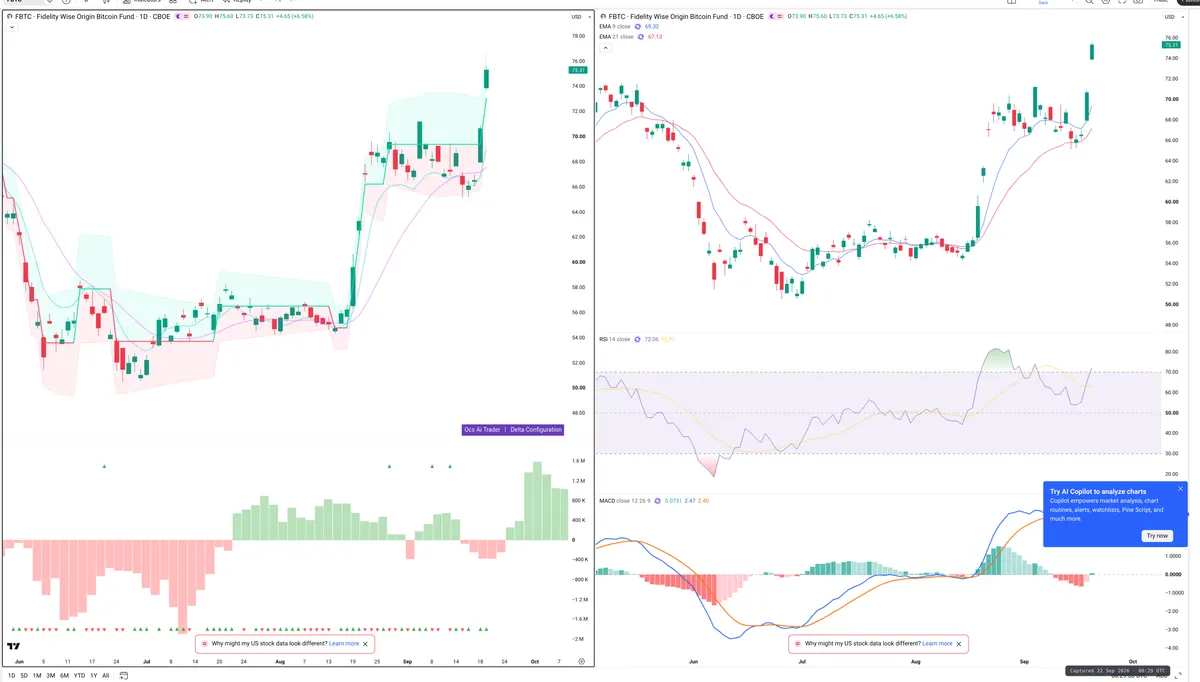Select the YTD time range

click(79, 676)
